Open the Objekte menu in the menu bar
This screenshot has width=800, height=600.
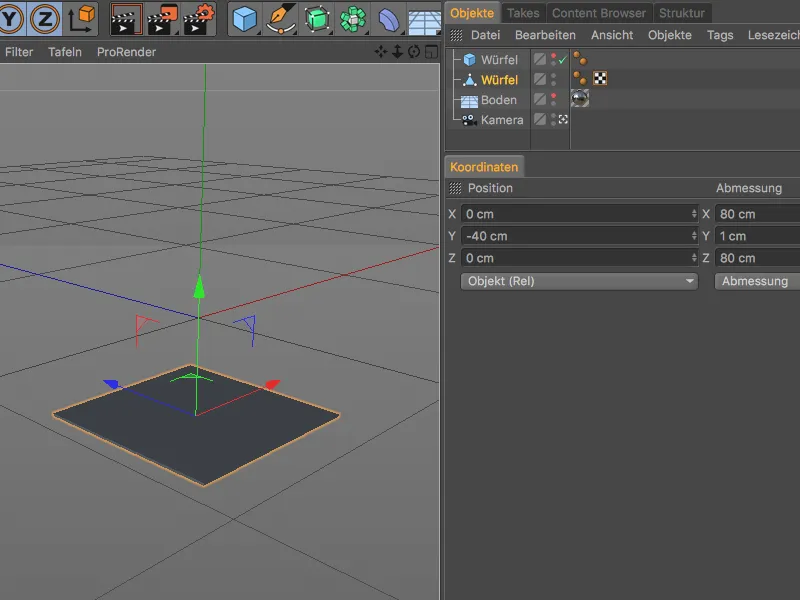[669, 35]
